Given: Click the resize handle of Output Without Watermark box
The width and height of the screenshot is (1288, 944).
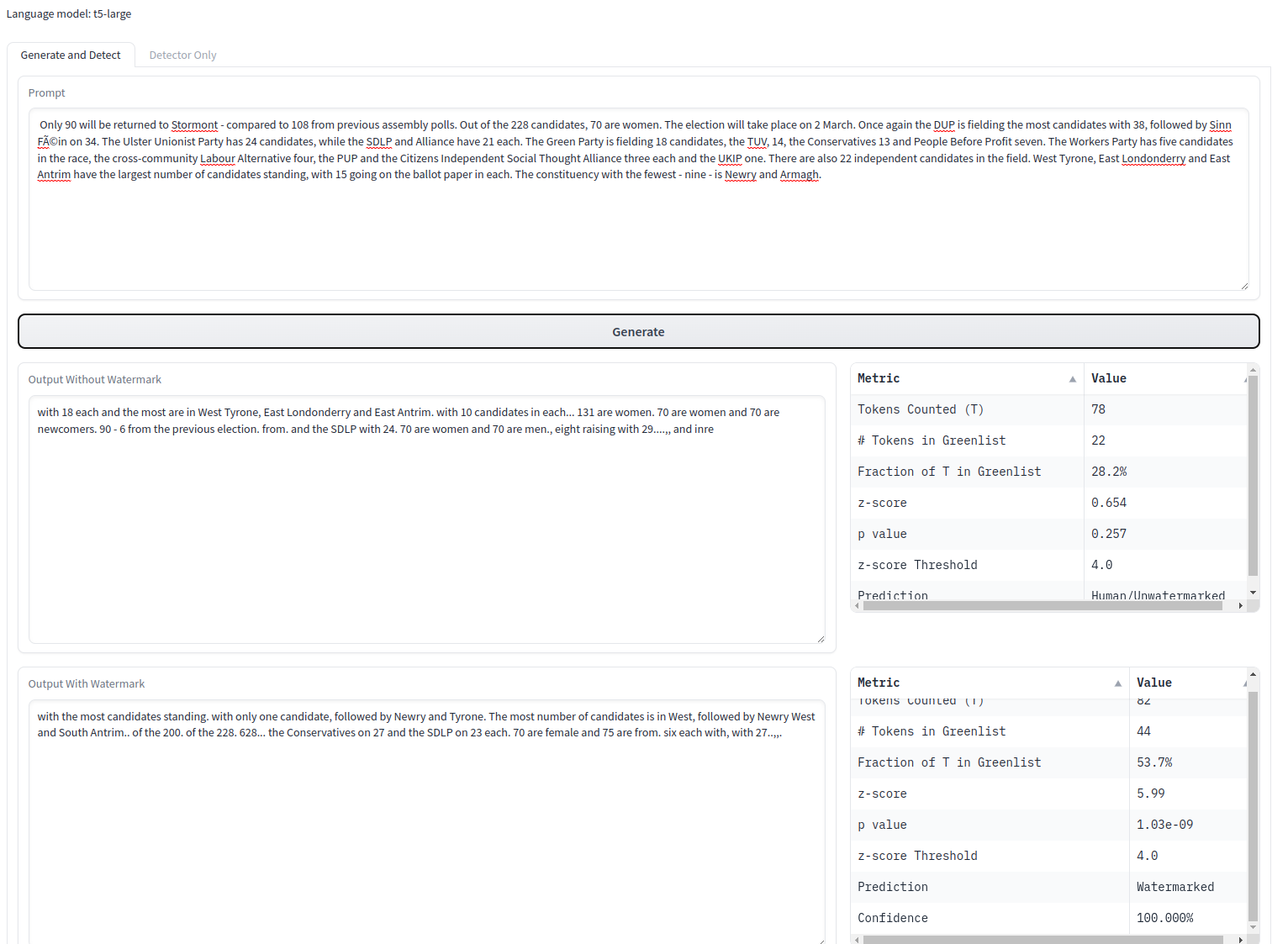Looking at the screenshot, I should tap(821, 639).
